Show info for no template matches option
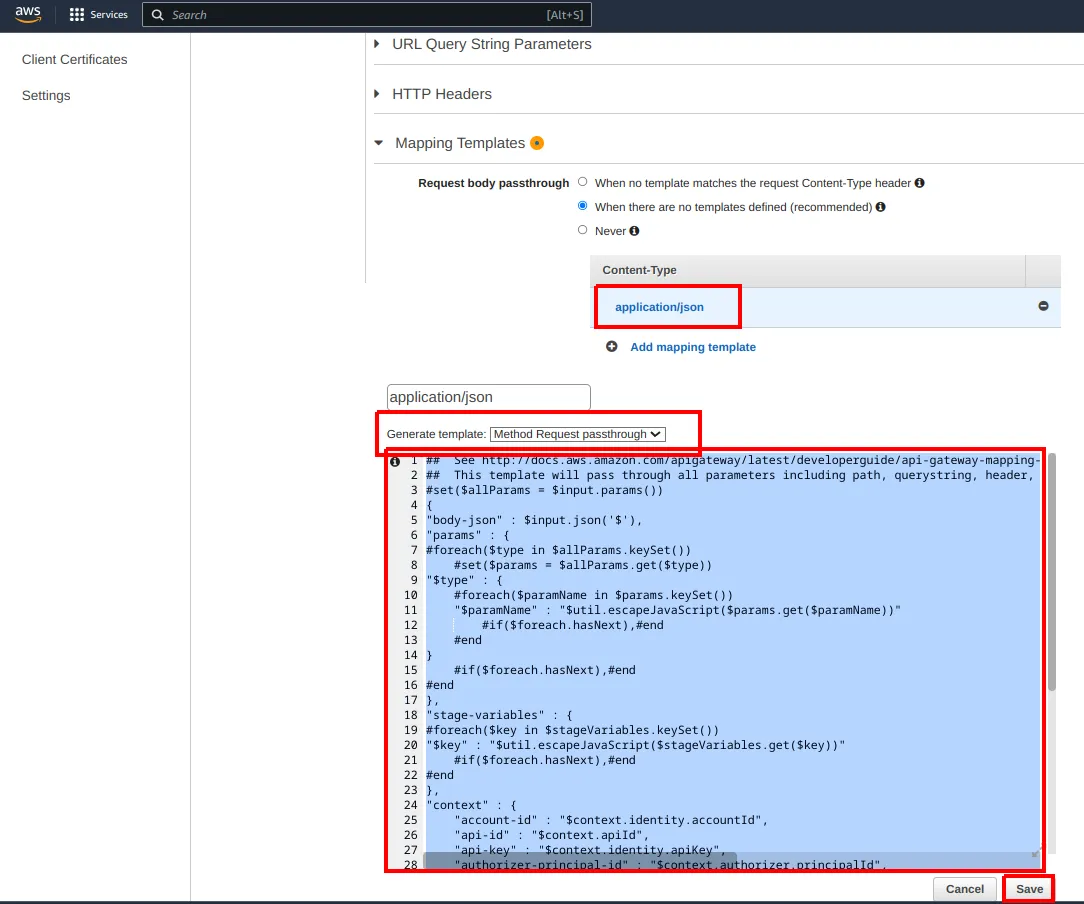 [919, 183]
